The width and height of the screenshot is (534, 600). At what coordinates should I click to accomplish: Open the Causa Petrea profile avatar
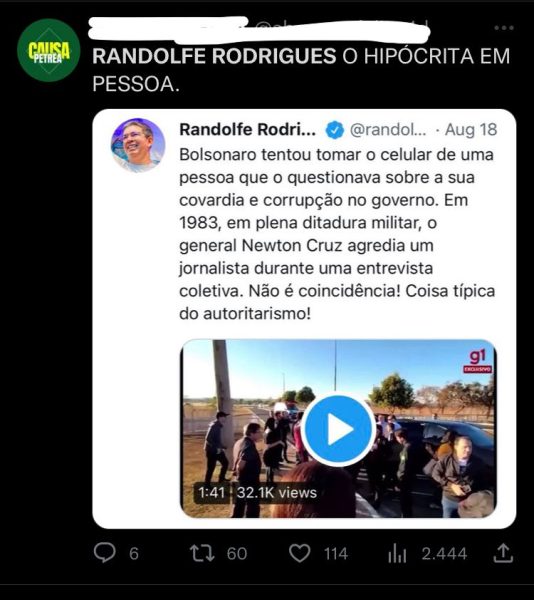[49, 50]
